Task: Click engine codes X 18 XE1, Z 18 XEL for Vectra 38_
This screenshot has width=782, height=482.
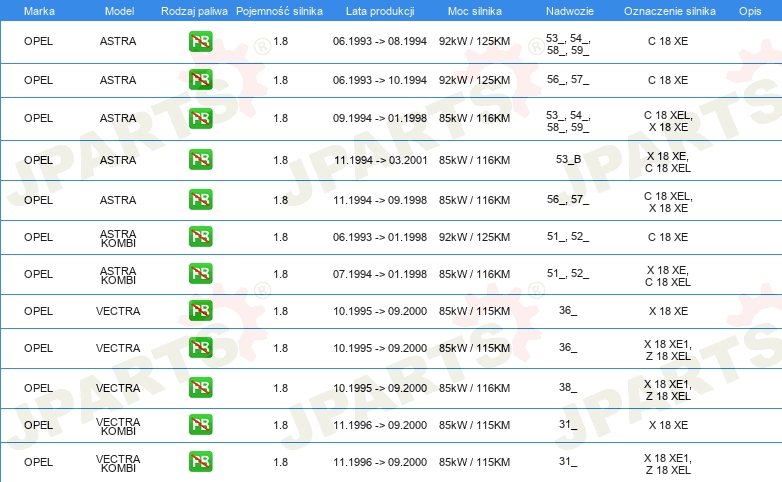Action: (668, 390)
